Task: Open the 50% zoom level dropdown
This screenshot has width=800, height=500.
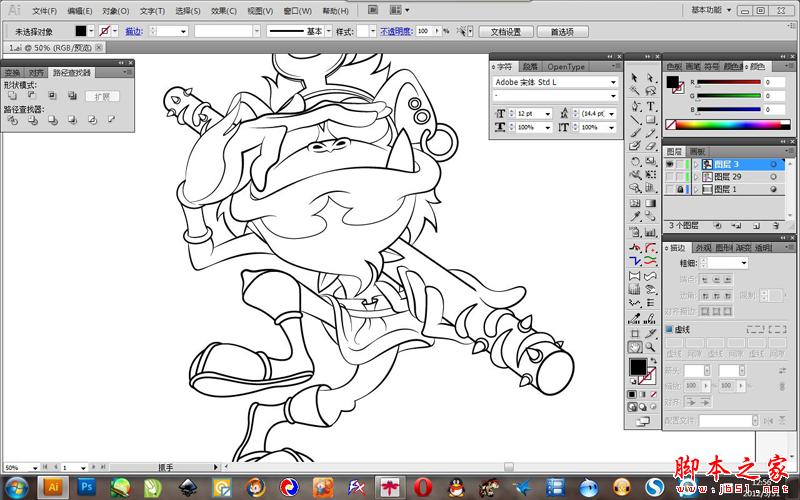Action: coord(35,467)
